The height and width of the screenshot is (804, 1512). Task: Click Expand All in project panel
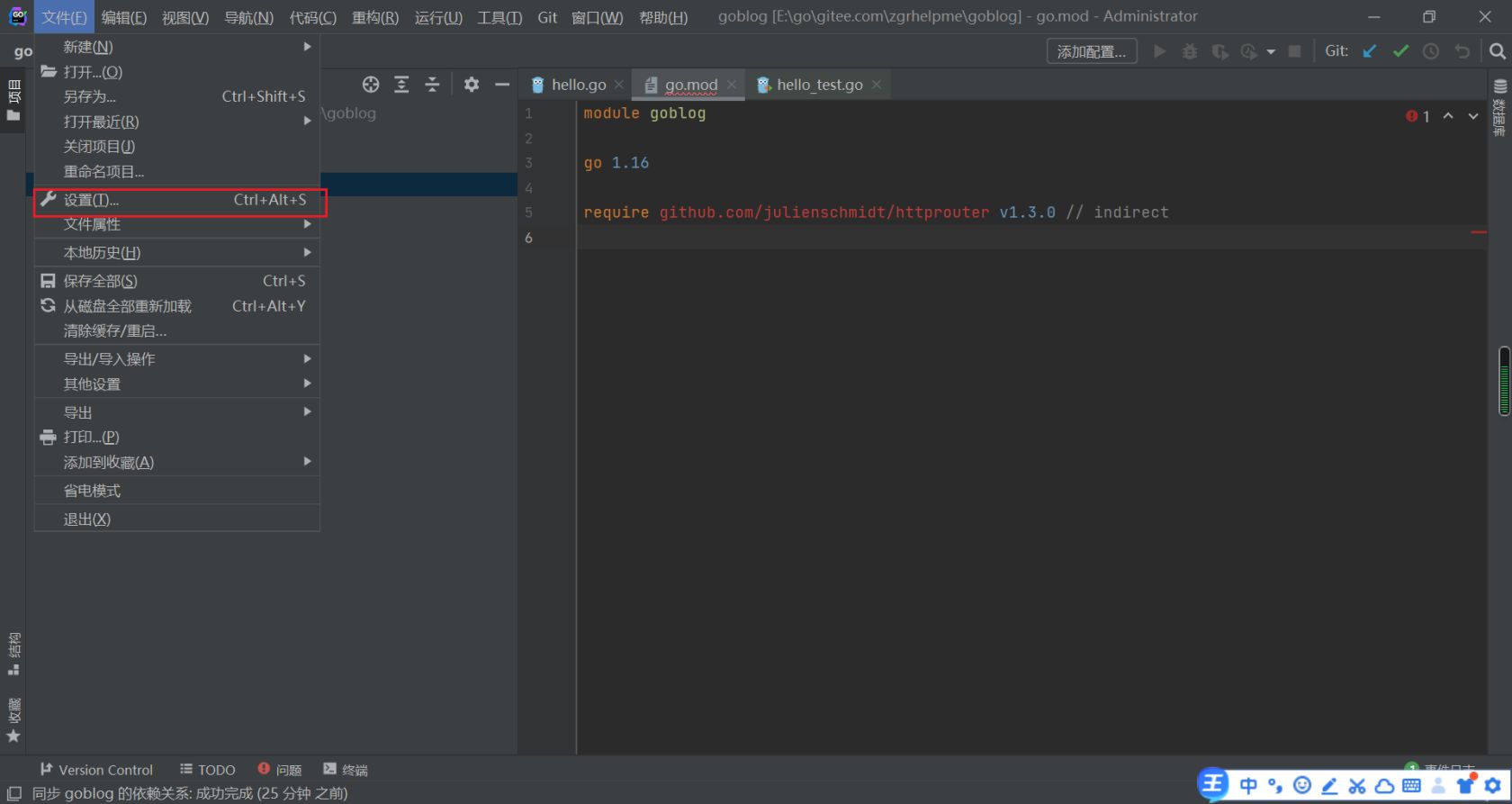pos(401,84)
